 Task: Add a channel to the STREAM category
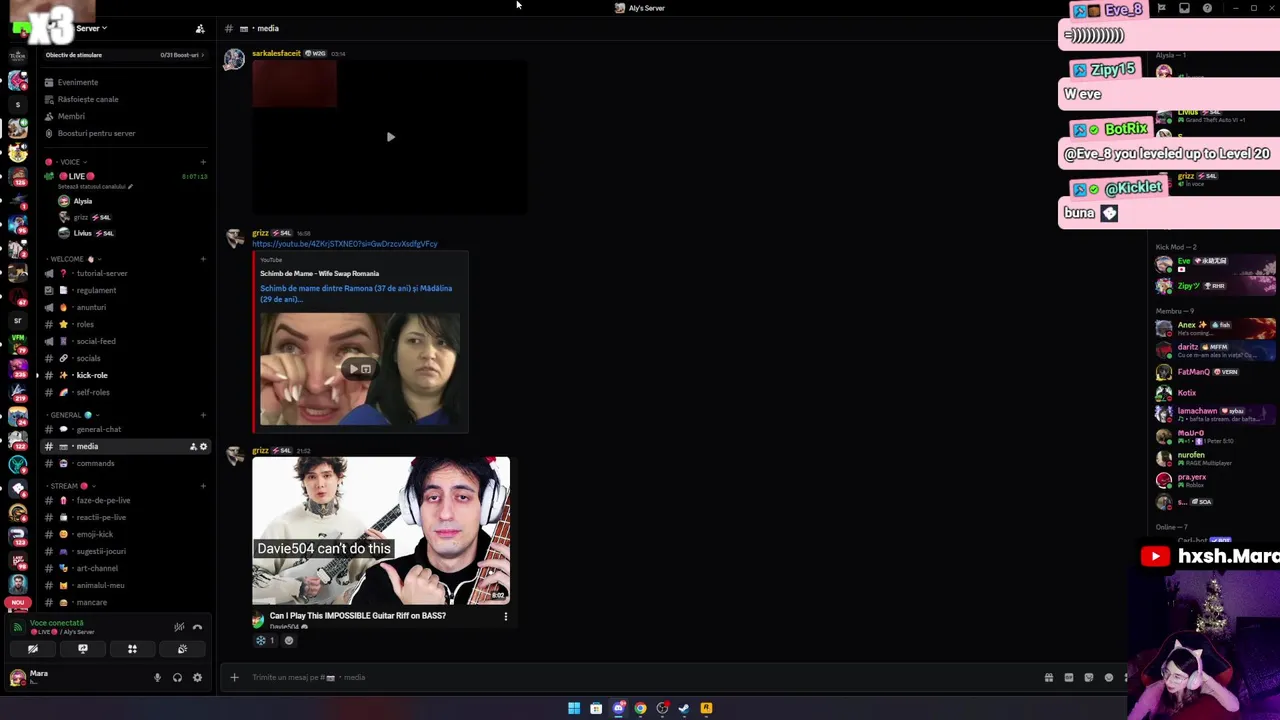(203, 486)
